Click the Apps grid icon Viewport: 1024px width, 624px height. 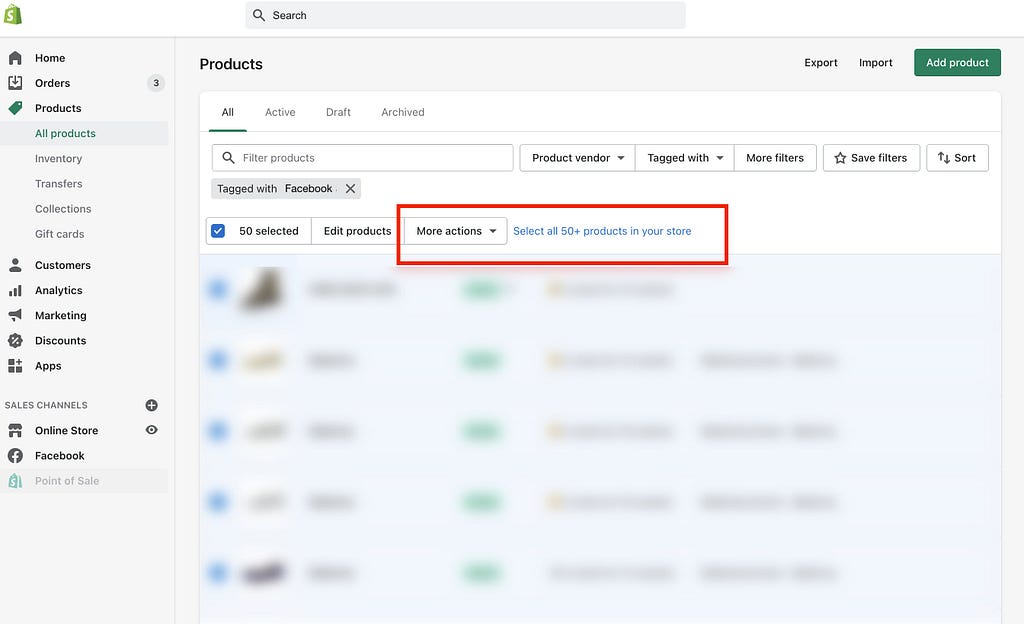click(15, 366)
